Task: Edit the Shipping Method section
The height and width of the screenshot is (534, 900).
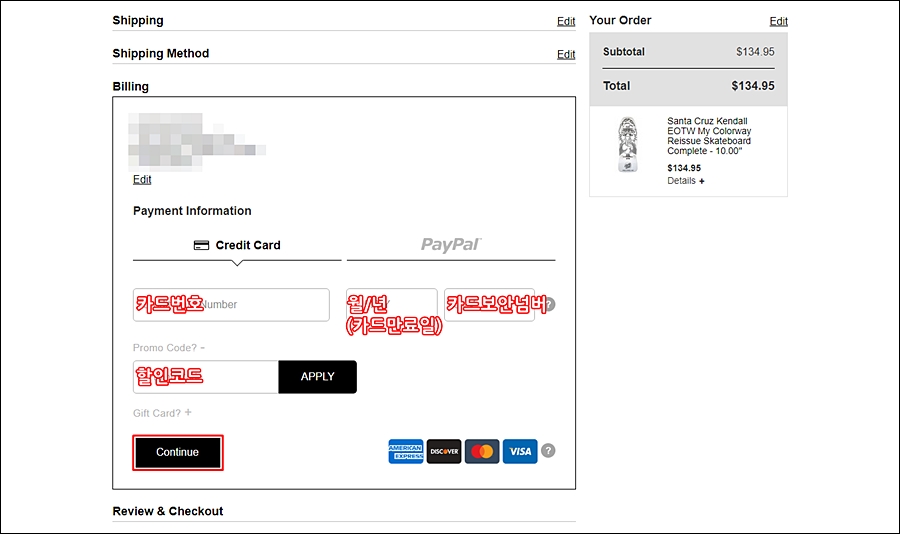Action: click(566, 54)
